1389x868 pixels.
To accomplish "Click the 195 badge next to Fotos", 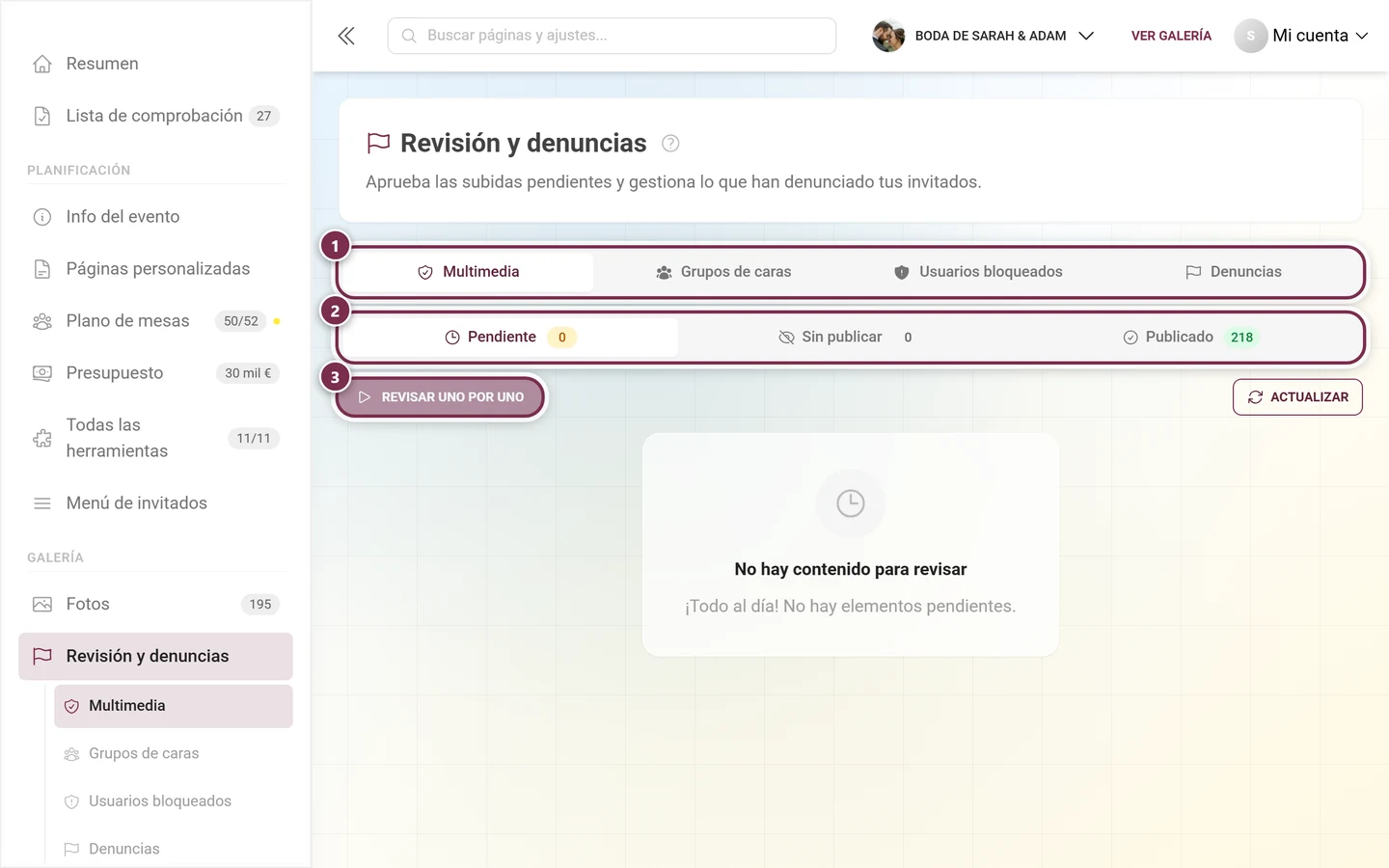I will point(260,605).
